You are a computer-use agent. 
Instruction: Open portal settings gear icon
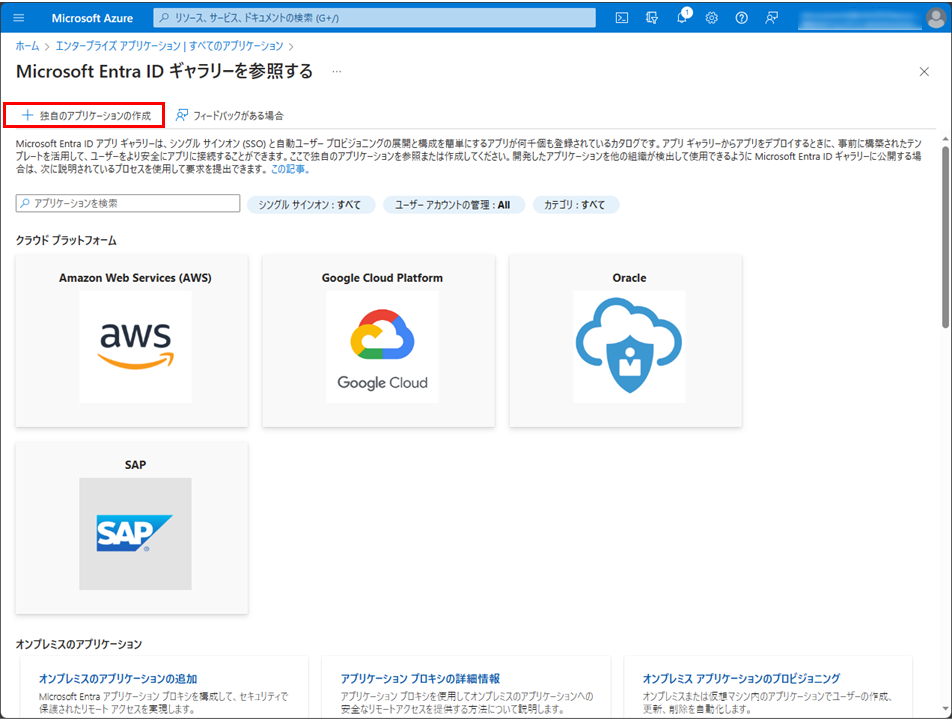coord(712,18)
